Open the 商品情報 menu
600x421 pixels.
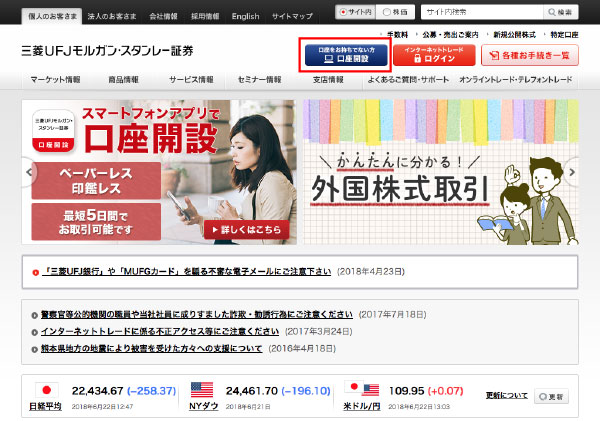click(123, 80)
